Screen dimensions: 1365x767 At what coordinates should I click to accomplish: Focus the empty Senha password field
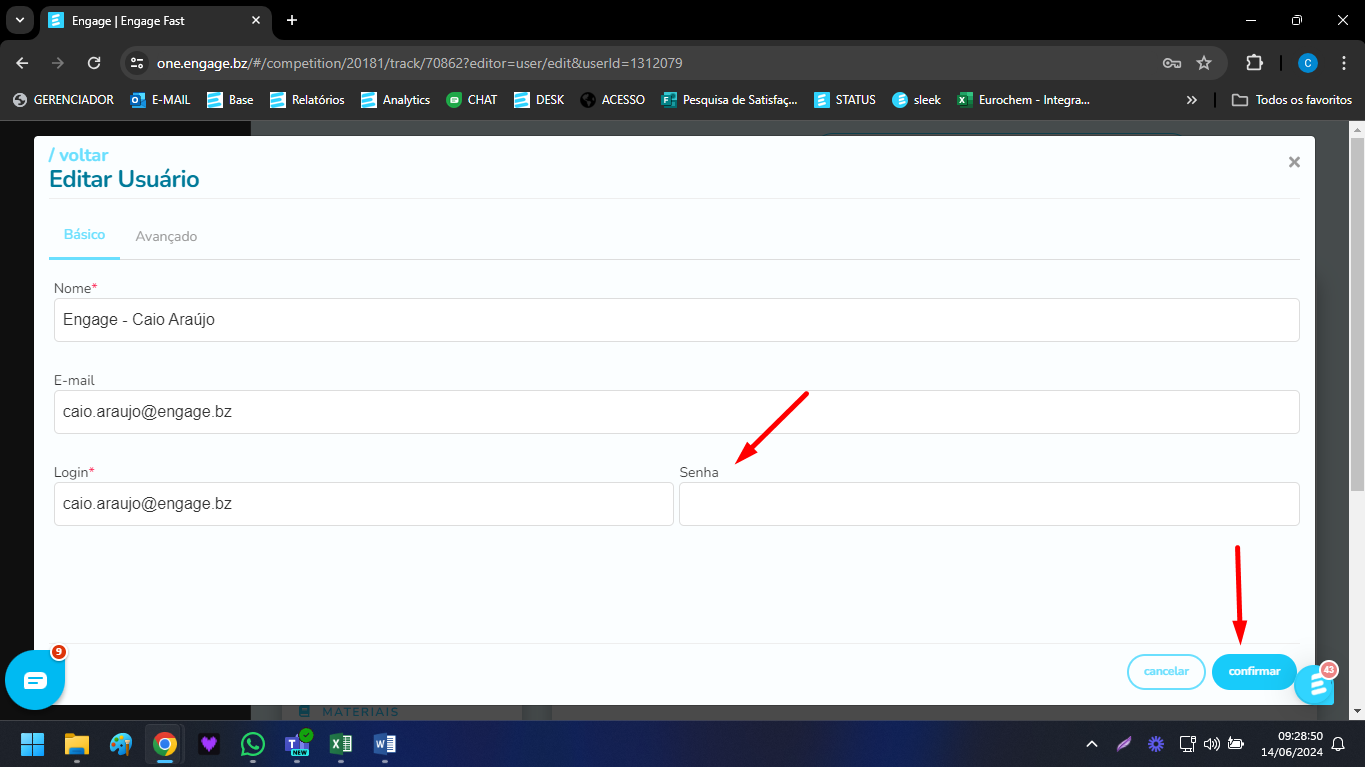point(989,504)
